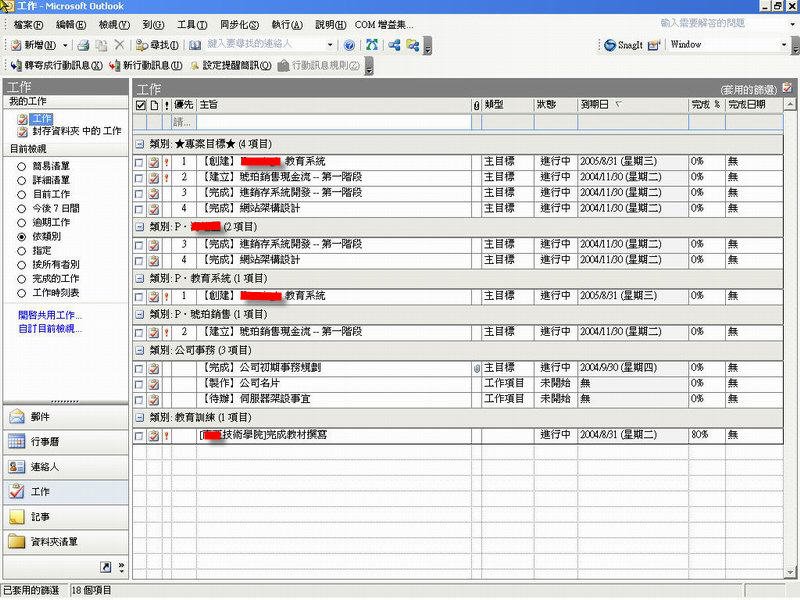800x600 pixels.
Task: Click the 尋找 find button
Action: point(157,45)
